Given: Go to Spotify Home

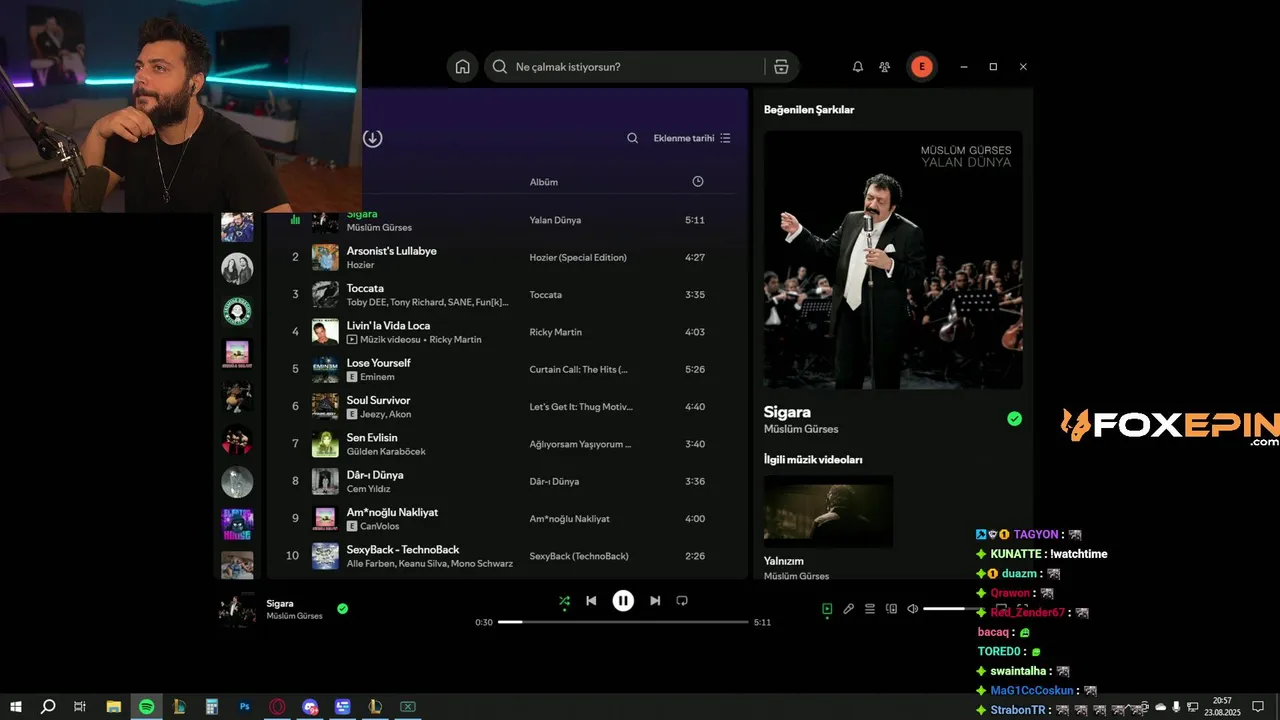Looking at the screenshot, I should (462, 67).
